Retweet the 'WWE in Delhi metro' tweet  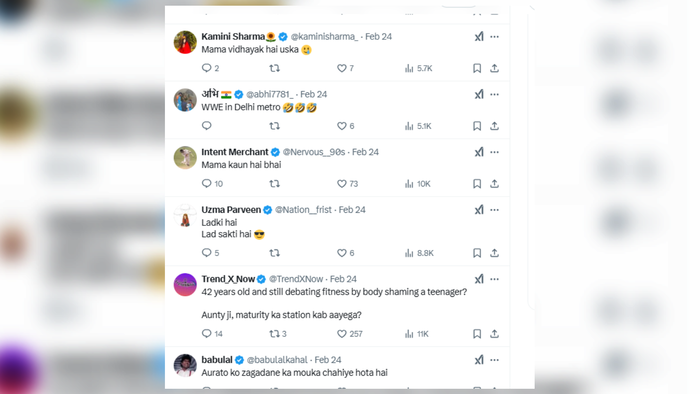click(275, 126)
